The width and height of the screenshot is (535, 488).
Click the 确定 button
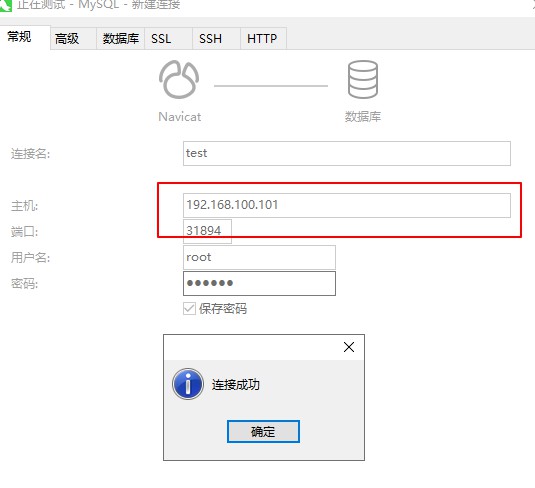pyautogui.click(x=263, y=431)
